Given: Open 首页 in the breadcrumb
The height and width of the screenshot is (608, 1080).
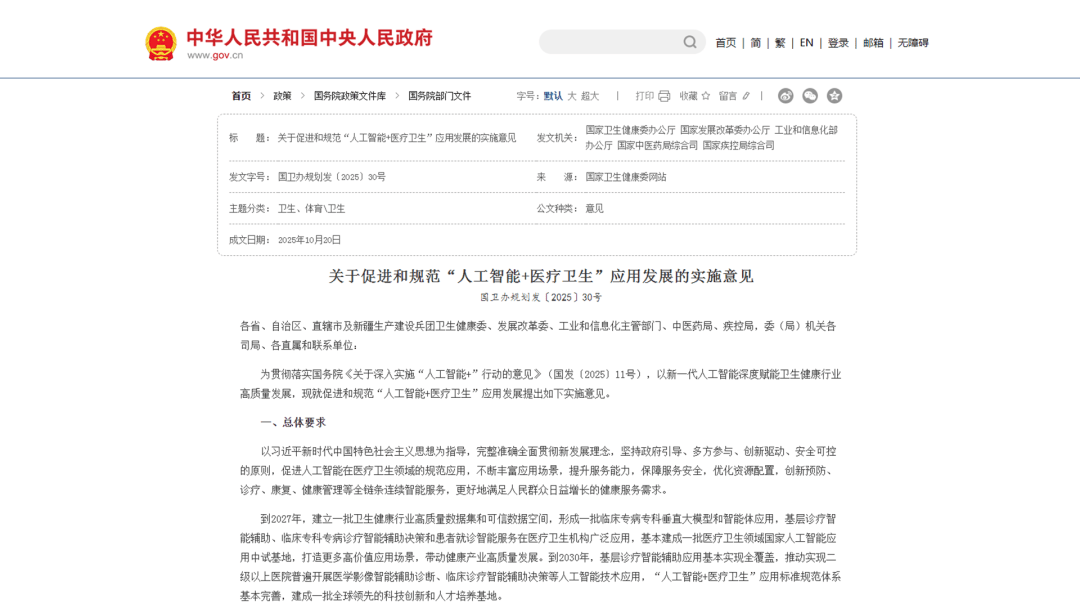Looking at the screenshot, I should point(241,96).
